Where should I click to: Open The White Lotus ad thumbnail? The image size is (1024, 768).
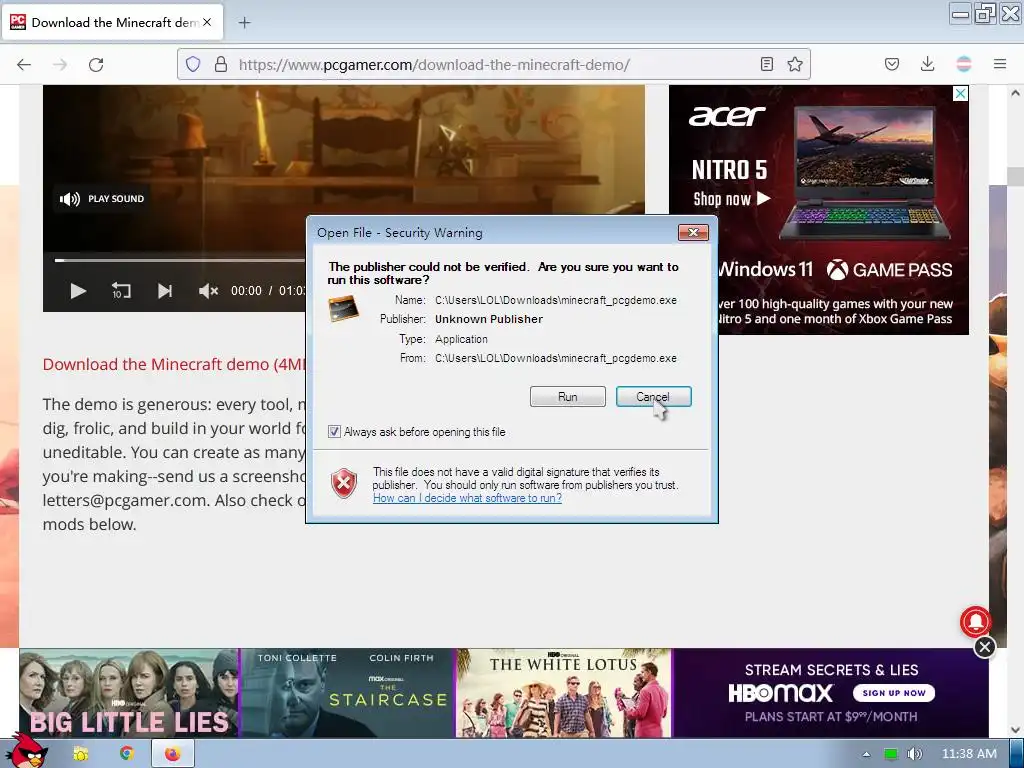pyautogui.click(x=564, y=693)
